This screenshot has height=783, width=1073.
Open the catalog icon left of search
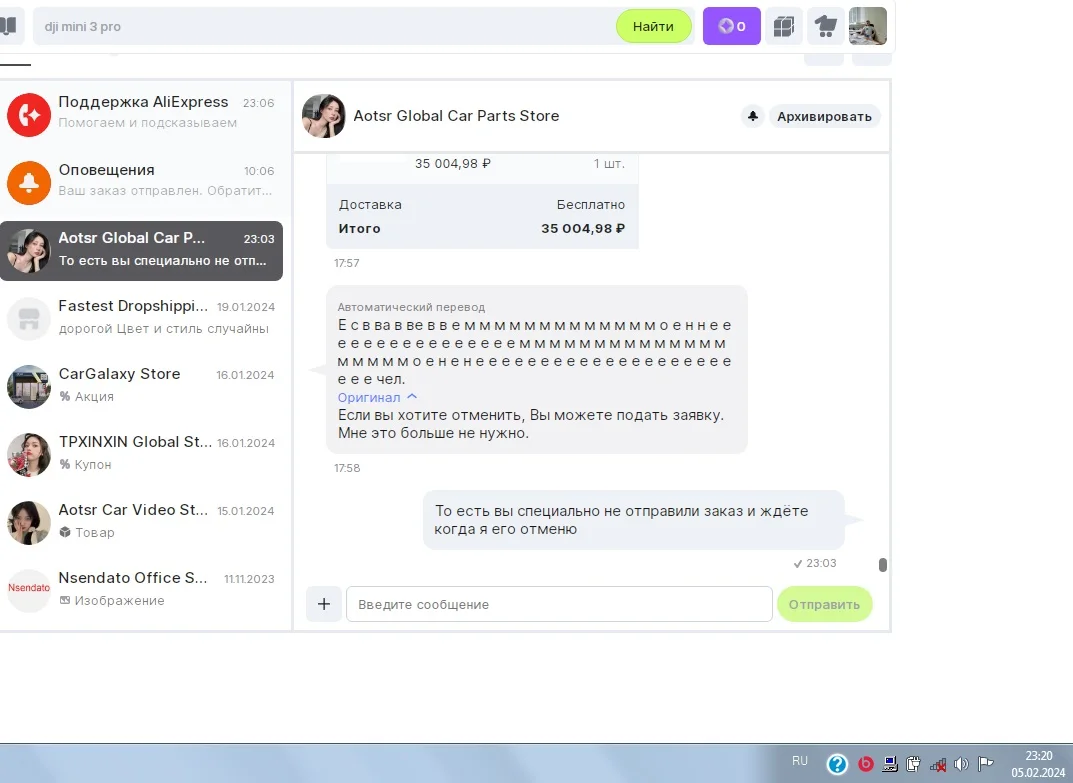point(8,26)
